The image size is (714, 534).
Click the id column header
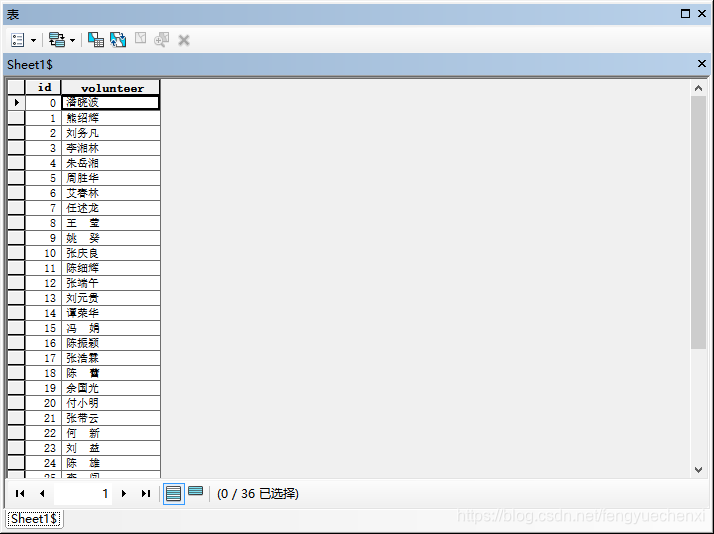pos(43,87)
